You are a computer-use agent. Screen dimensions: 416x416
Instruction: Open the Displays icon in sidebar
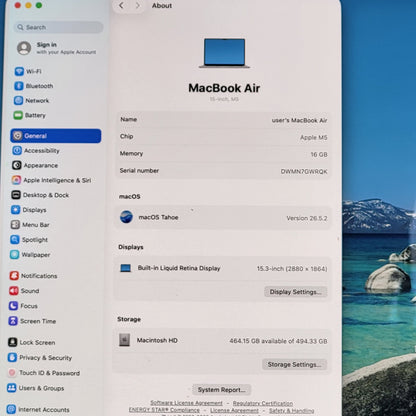pos(16,210)
